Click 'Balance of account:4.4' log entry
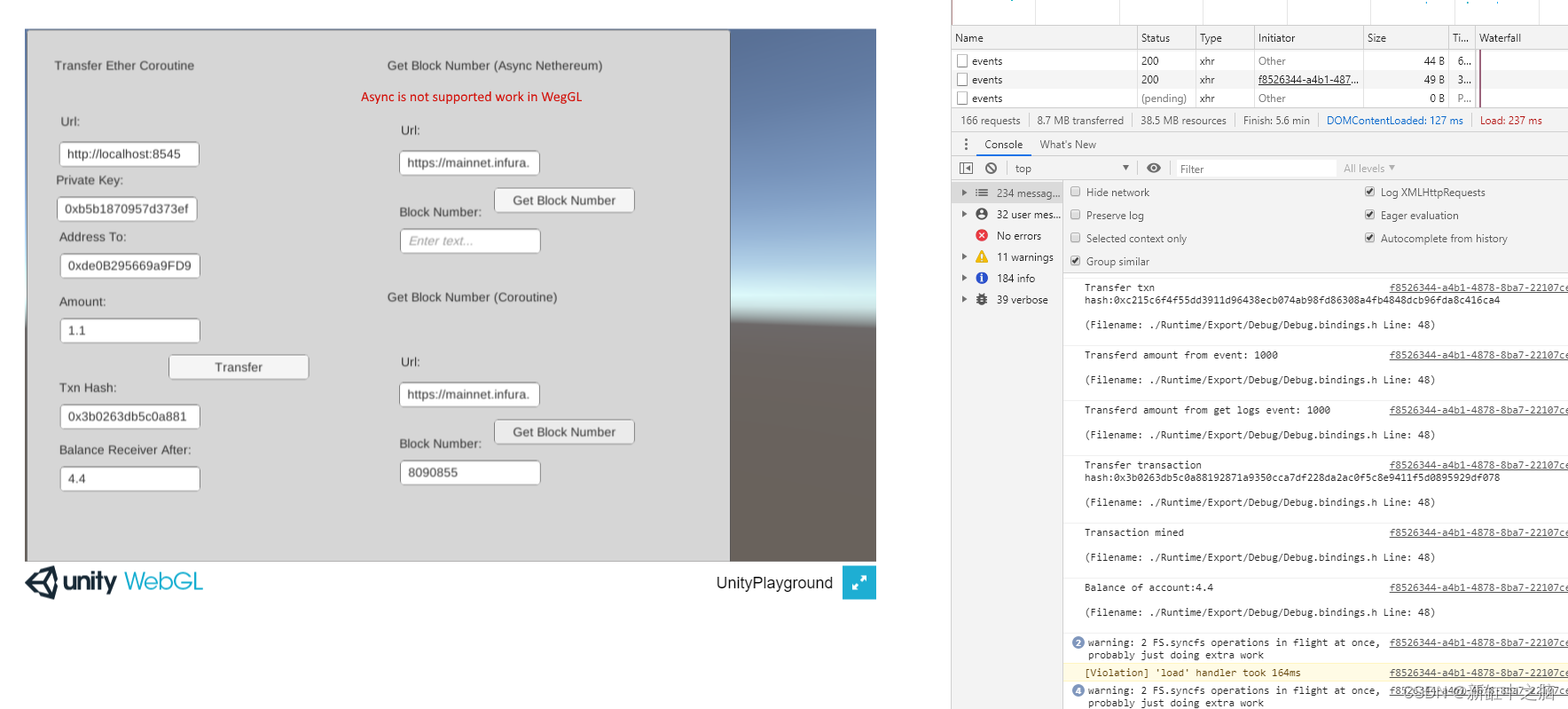This screenshot has width=1568, height=709. (1149, 587)
